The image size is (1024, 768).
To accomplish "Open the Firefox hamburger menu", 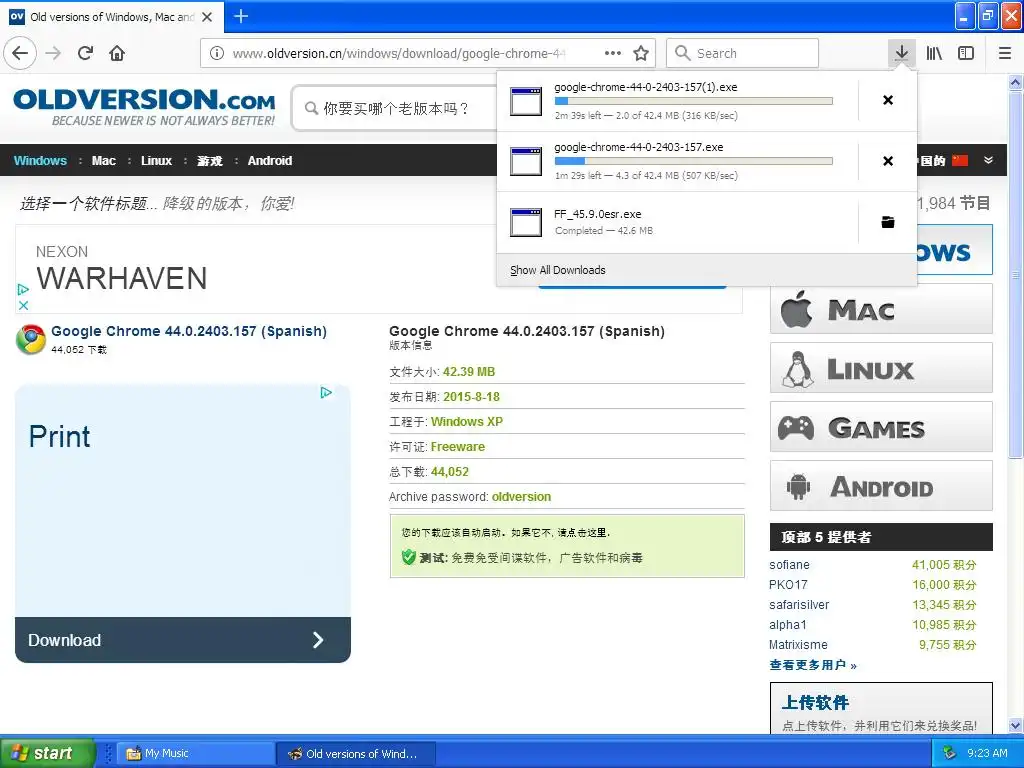I will point(1005,53).
